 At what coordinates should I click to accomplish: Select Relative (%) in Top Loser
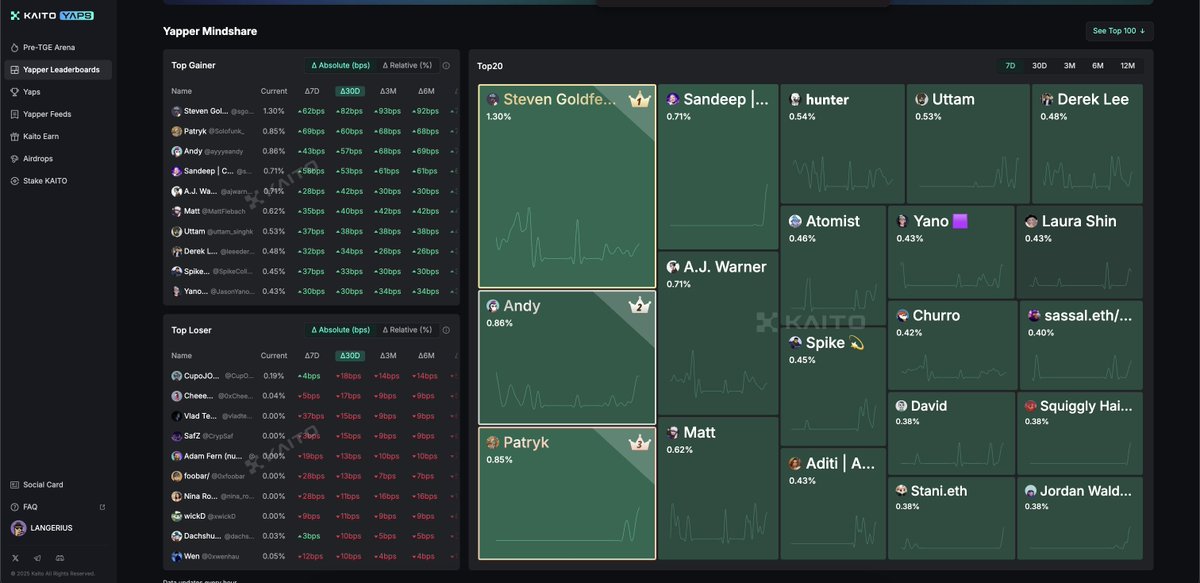coord(407,330)
